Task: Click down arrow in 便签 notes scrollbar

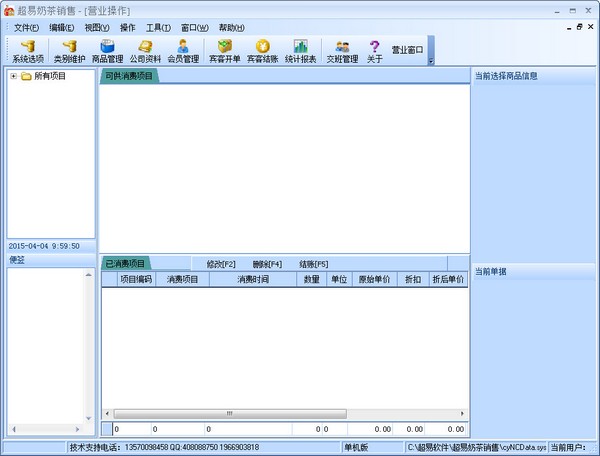Action: pos(88,418)
